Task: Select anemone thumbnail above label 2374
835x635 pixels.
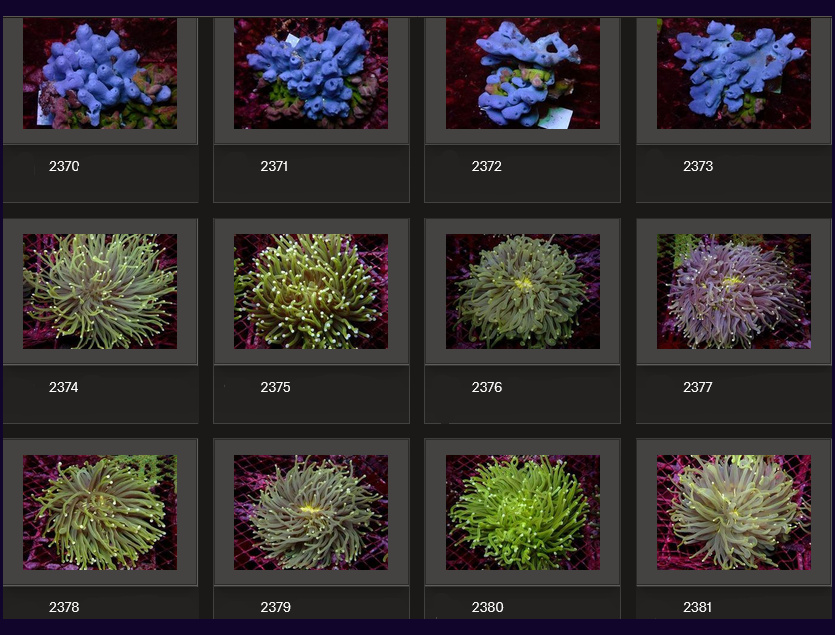Action: pos(100,291)
